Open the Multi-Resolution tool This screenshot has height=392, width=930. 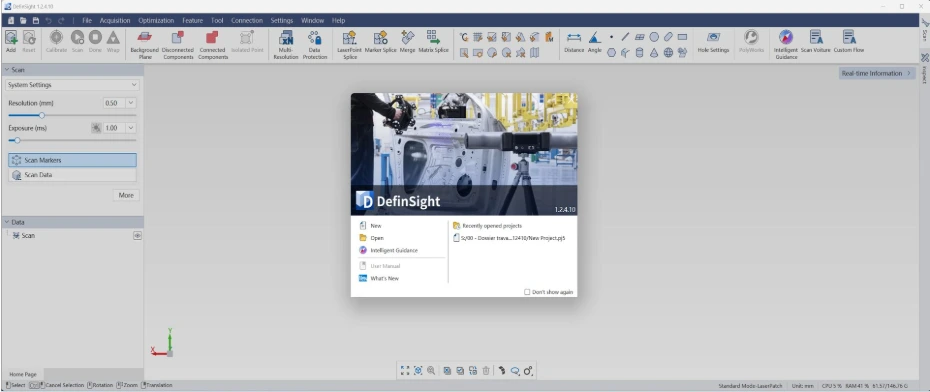point(286,44)
